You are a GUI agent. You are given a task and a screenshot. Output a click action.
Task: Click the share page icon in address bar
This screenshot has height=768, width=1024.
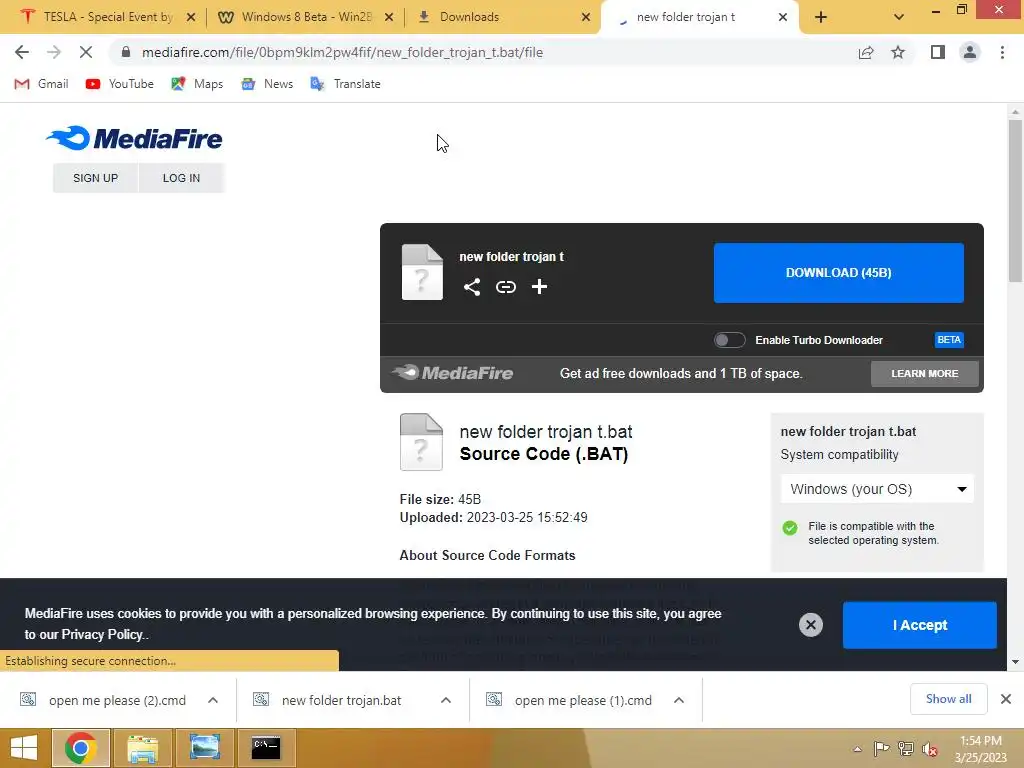866,52
